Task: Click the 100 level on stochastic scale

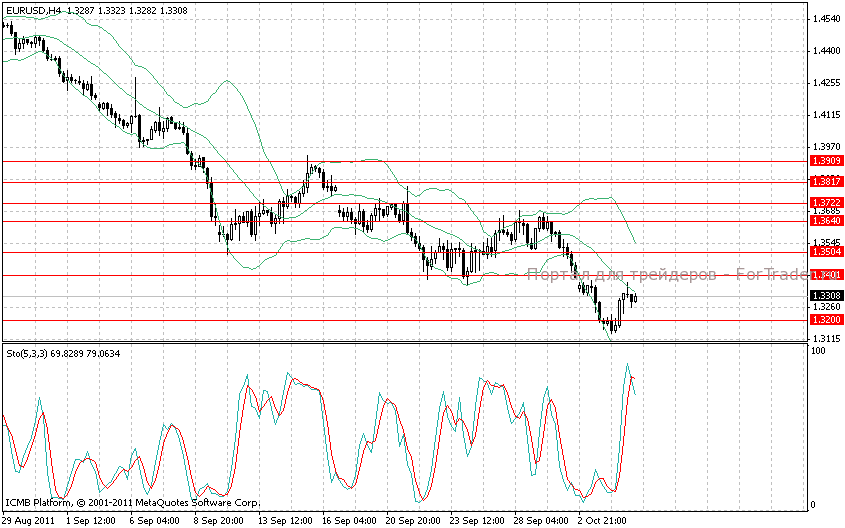Action: (818, 352)
